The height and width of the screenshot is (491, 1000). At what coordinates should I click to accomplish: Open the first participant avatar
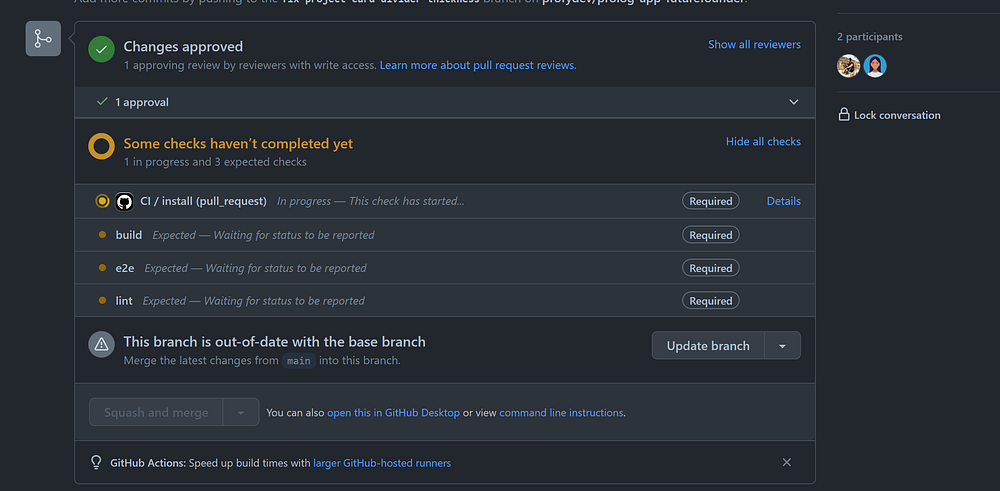pyautogui.click(x=849, y=66)
